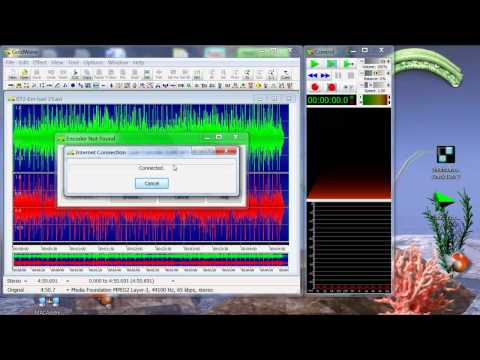Click the green-red level meter in Control
Image resolution: width=480 pixels, height=360 pixels.
pos(375,100)
